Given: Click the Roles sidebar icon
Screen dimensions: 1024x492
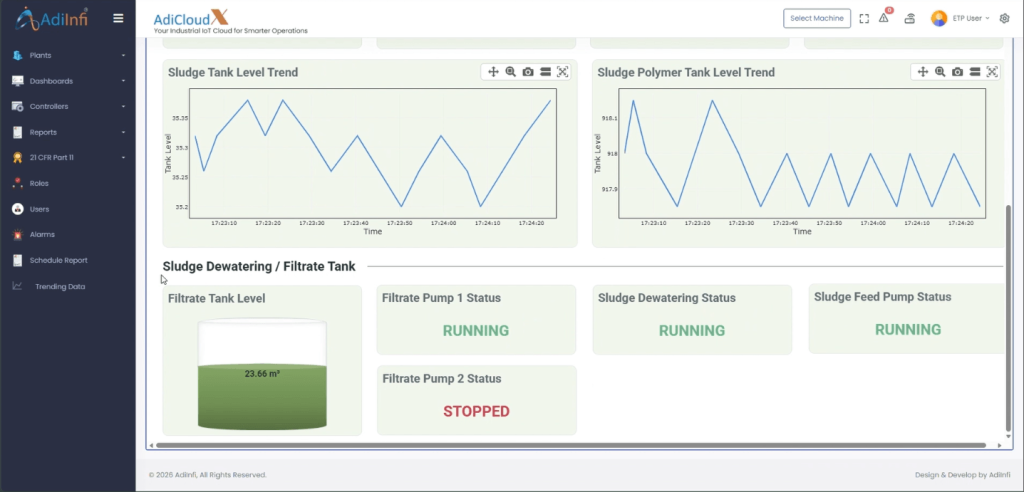Looking at the screenshot, I should pyautogui.click(x=18, y=184).
